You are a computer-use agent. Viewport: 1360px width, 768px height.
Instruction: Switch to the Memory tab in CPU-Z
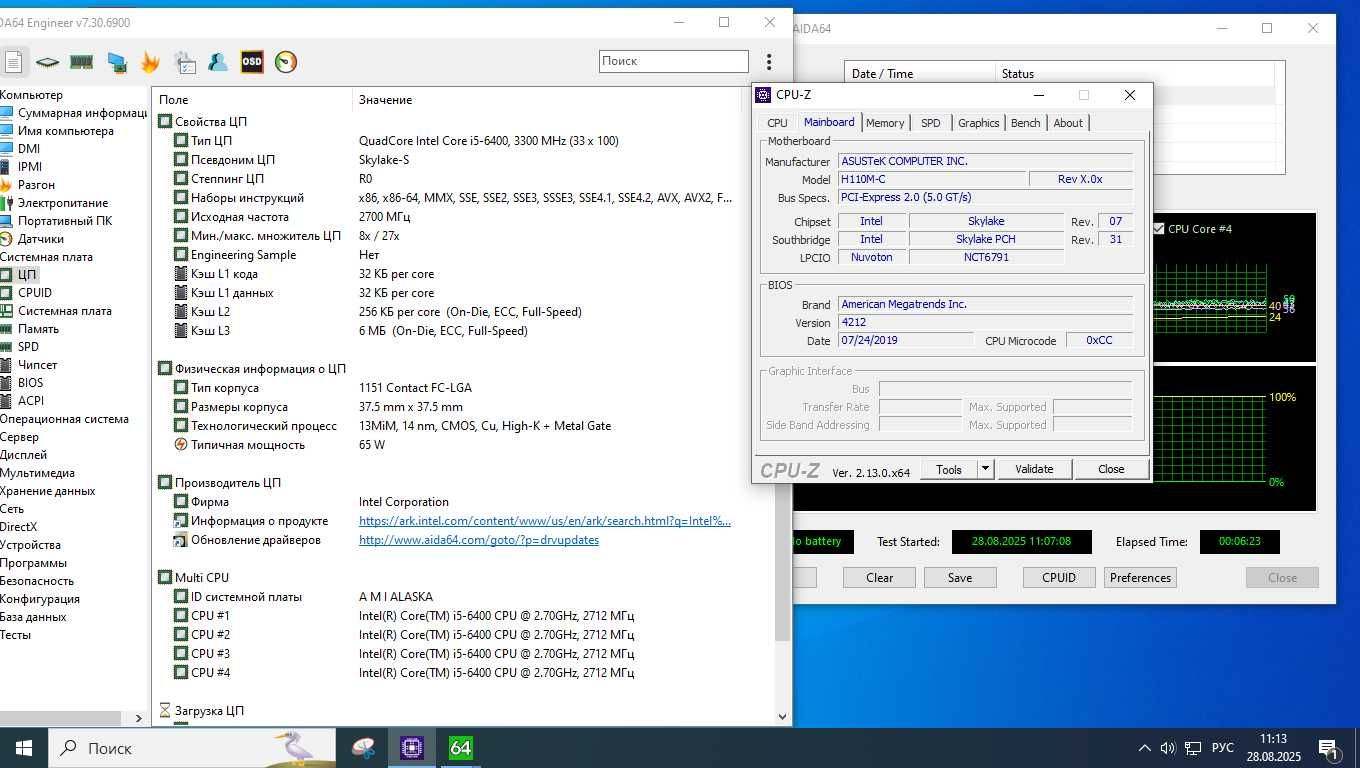pyautogui.click(x=885, y=123)
